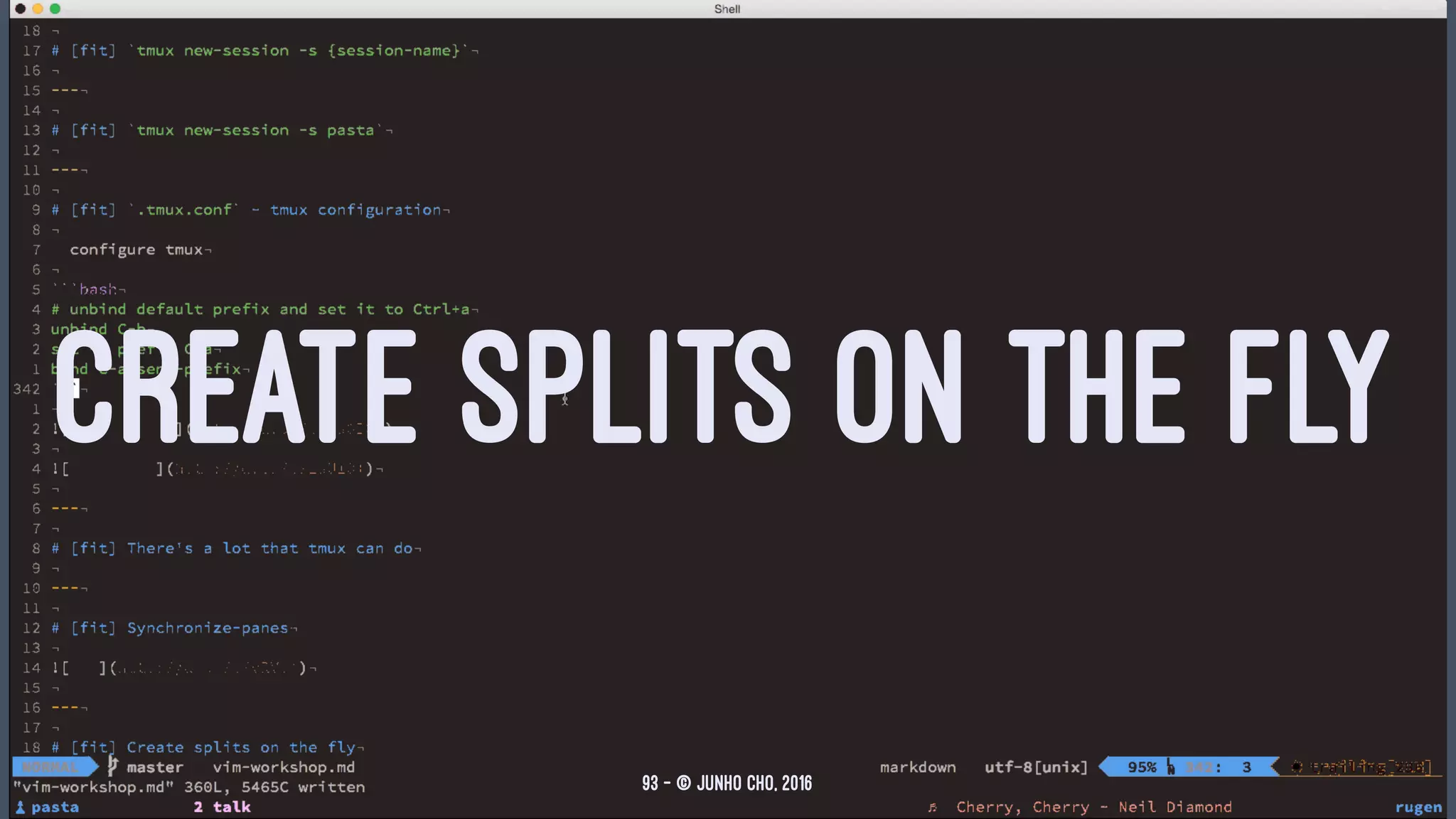Click the yellow minimize window button
Image resolution: width=1456 pixels, height=819 pixels.
(38, 9)
